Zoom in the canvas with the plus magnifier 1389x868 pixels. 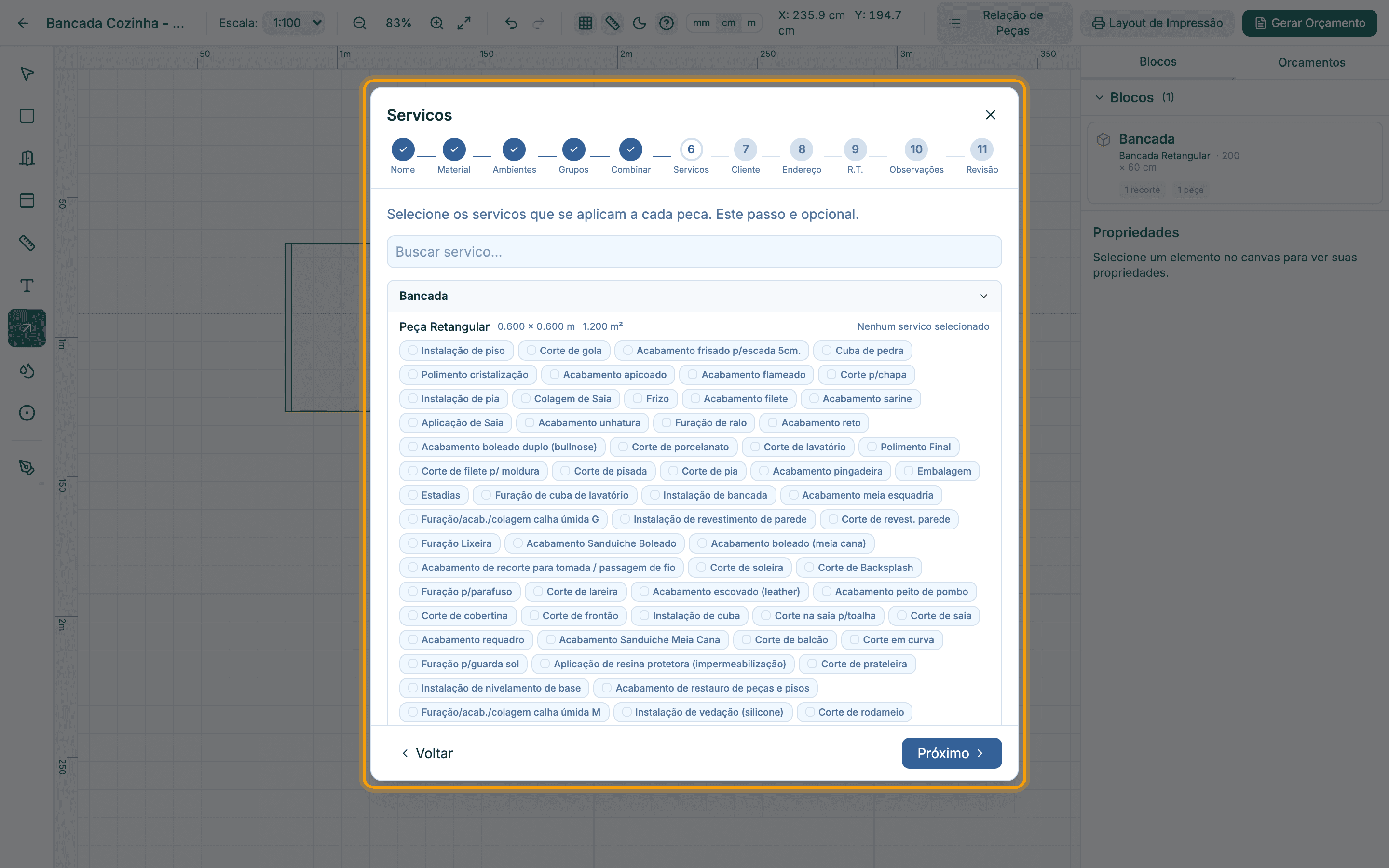437,23
